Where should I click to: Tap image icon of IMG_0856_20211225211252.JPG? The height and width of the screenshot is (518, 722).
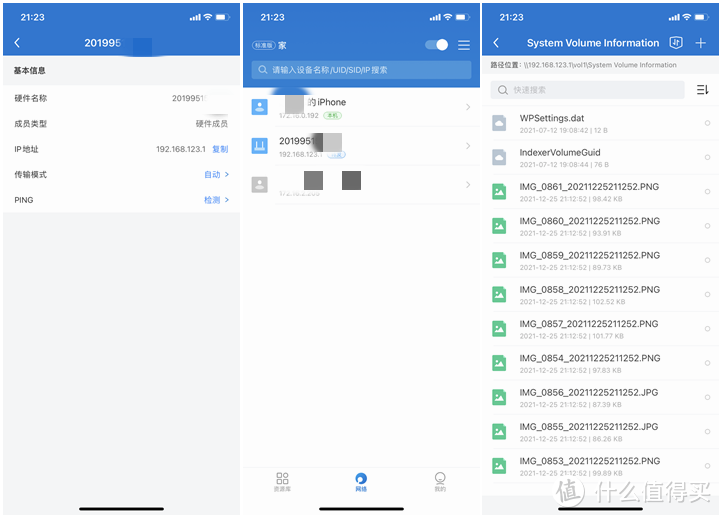(x=499, y=397)
